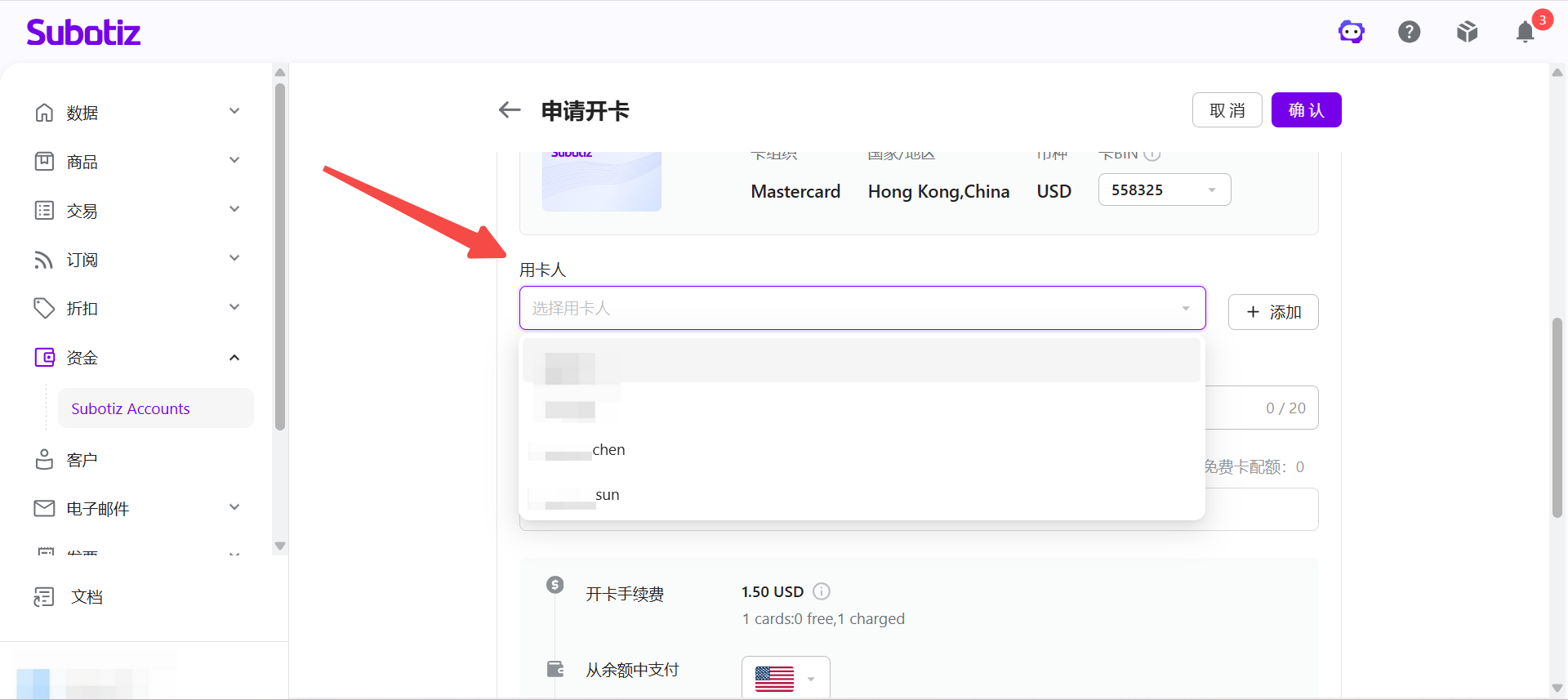Screen dimensions: 1568x700
Task: Click the wallet icon next to 资金
Action: [44, 357]
